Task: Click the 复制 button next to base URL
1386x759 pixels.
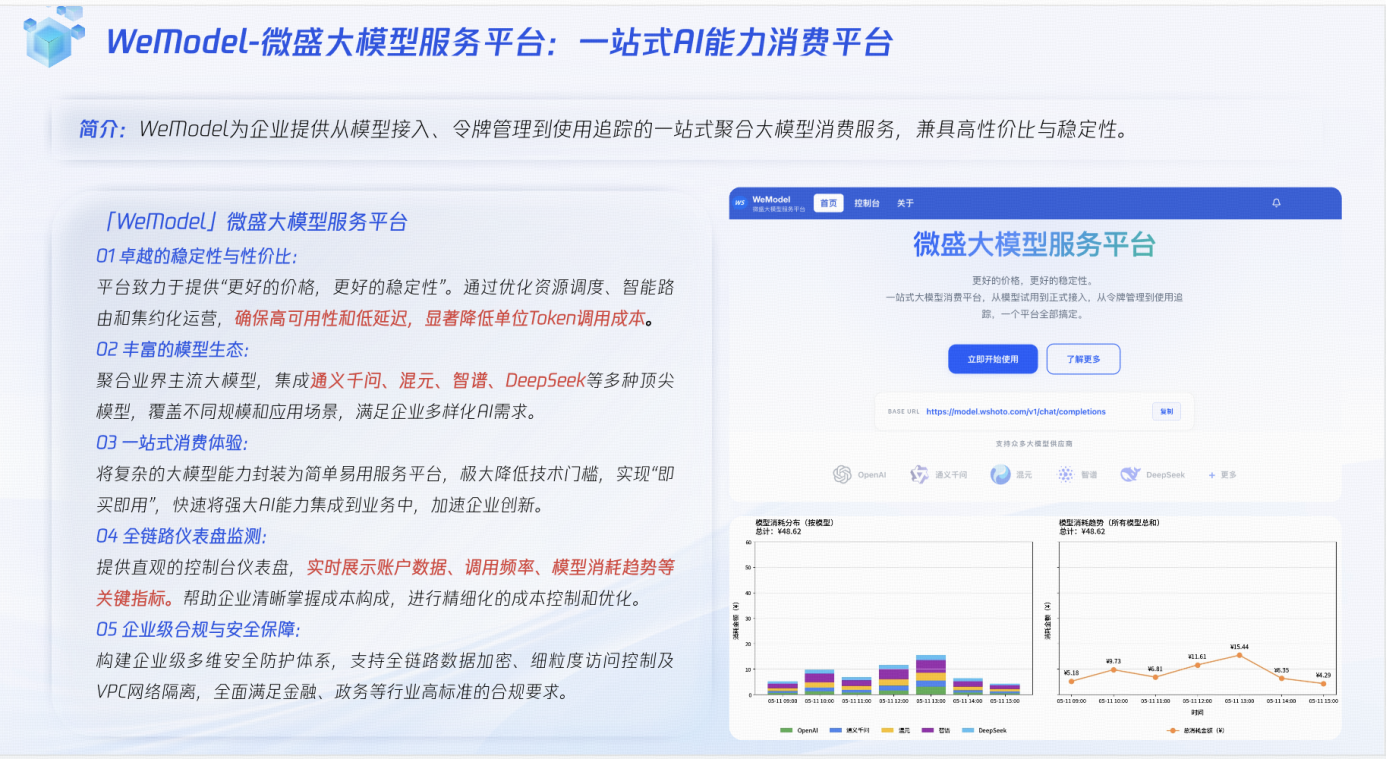Action: click(1166, 411)
